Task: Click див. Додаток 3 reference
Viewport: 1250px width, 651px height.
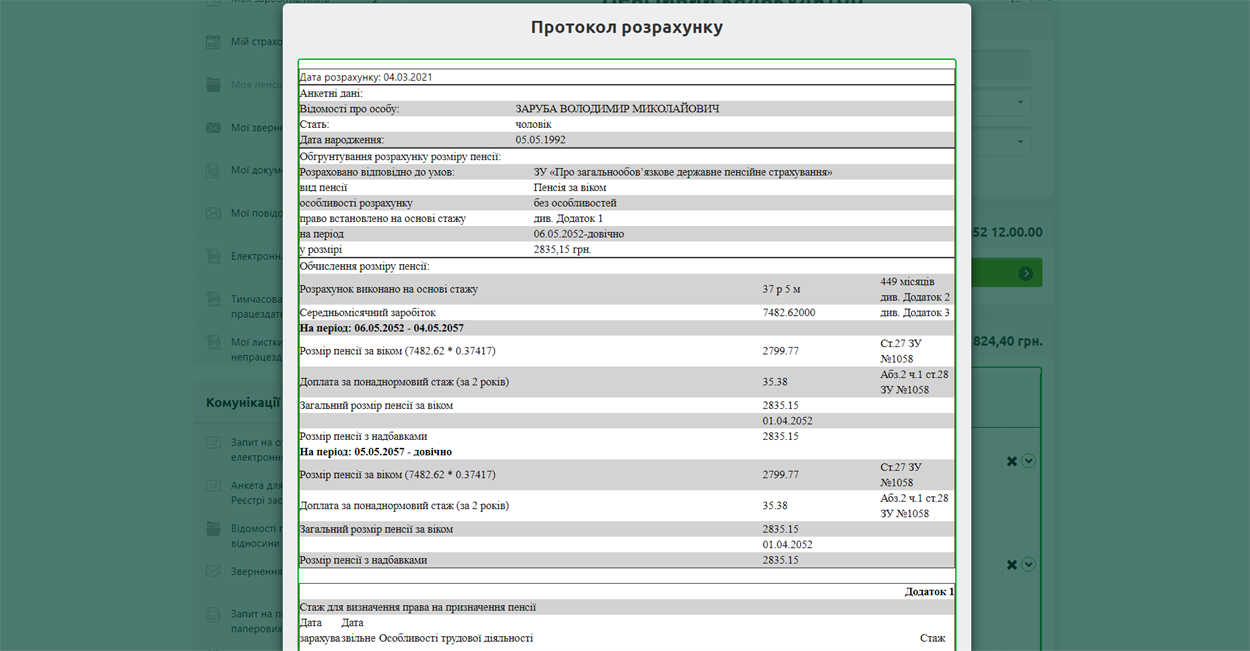Action: tap(915, 312)
